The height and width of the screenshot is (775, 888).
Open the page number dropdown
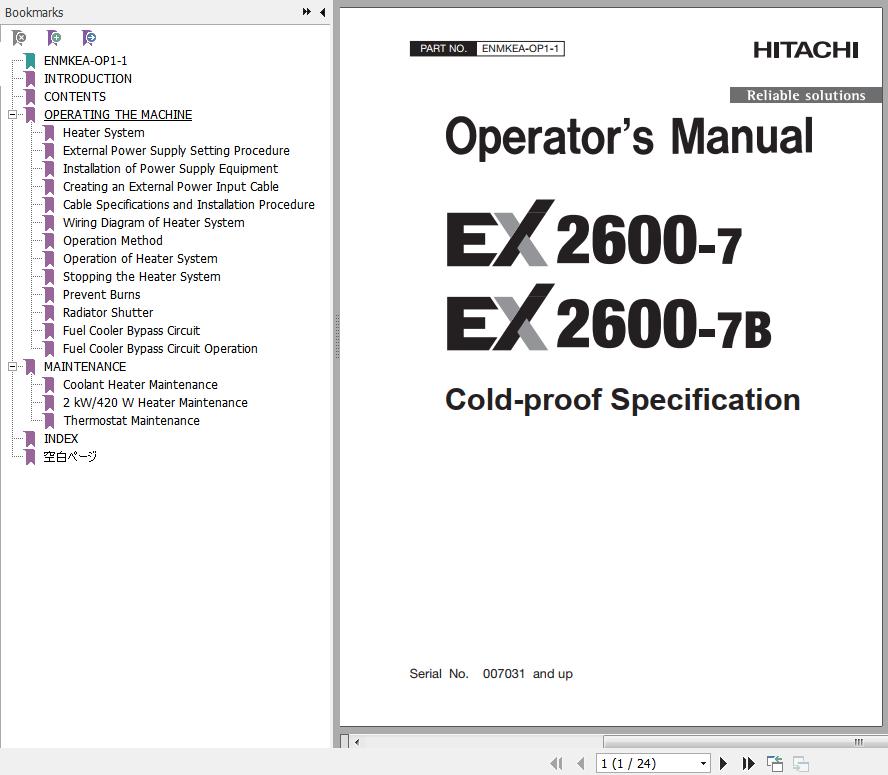click(703, 763)
